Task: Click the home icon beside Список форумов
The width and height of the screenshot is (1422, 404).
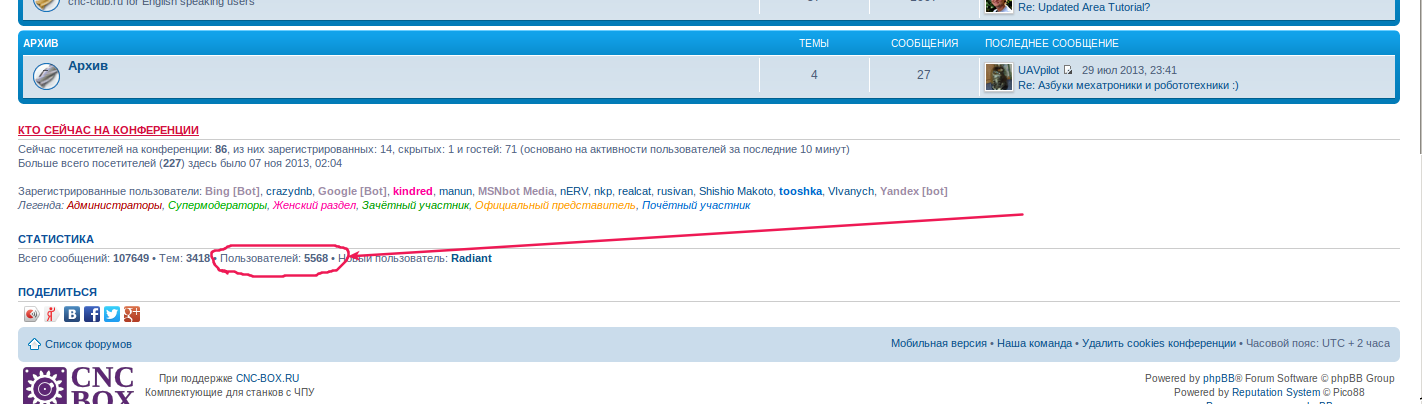Action: coord(34,344)
